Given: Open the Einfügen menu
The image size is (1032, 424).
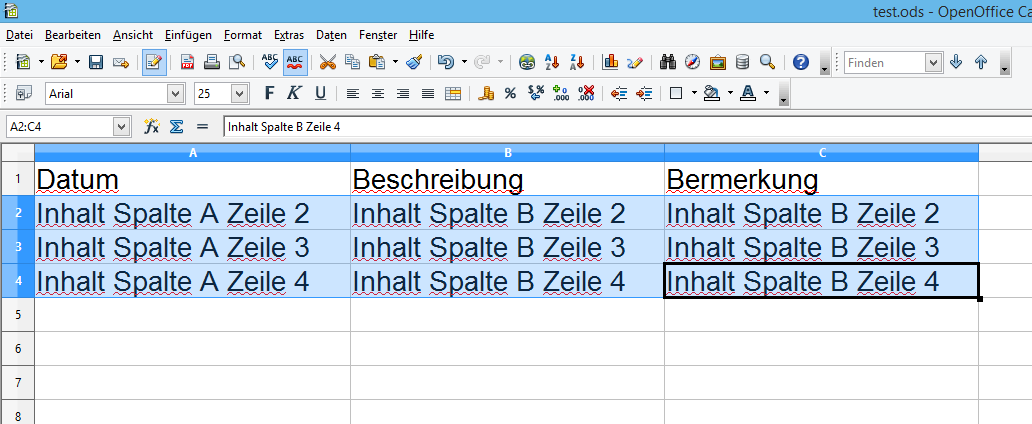Looking at the screenshot, I should tap(188, 34).
